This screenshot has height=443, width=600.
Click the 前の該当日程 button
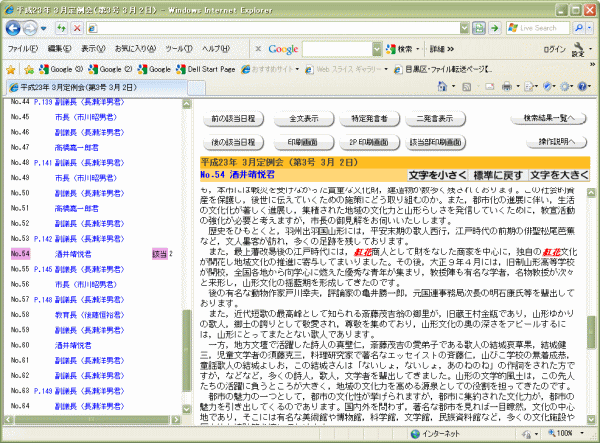[x=233, y=119]
